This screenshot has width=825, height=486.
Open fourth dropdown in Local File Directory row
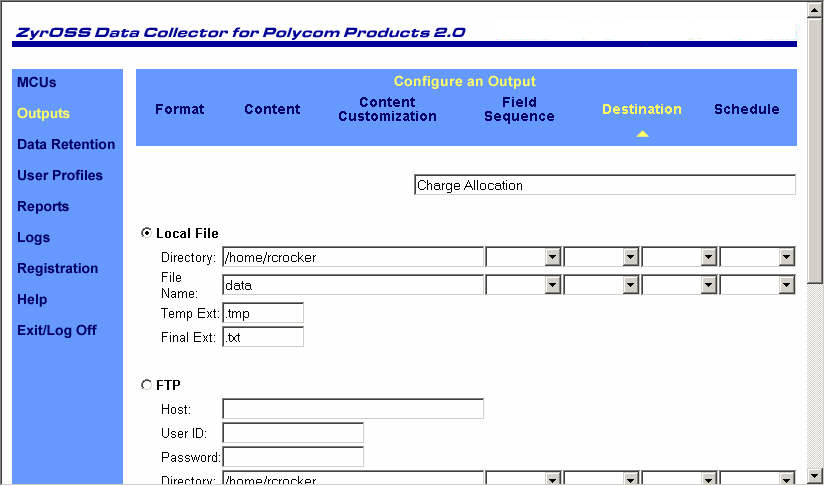pyautogui.click(x=757, y=257)
